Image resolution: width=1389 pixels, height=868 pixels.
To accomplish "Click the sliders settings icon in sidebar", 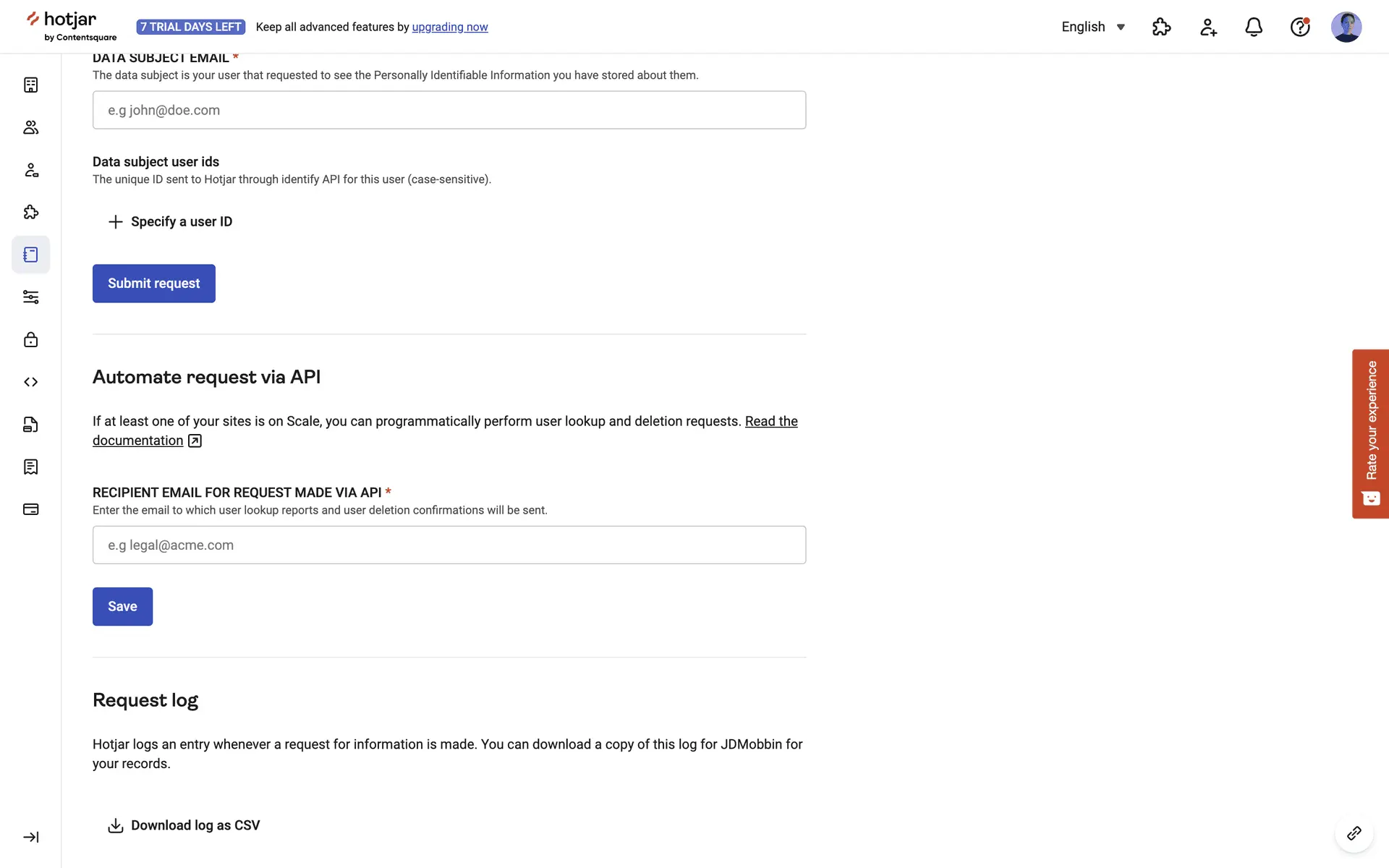I will [30, 297].
